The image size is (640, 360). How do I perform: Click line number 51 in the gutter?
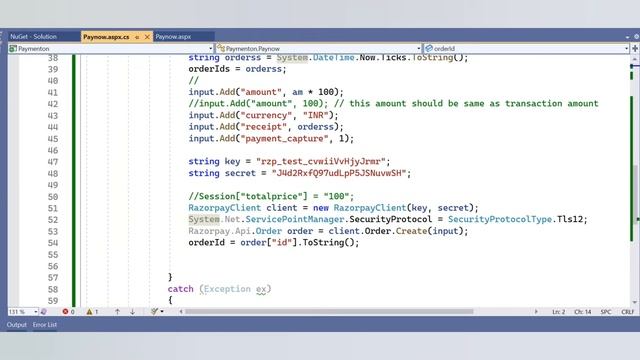(x=53, y=209)
